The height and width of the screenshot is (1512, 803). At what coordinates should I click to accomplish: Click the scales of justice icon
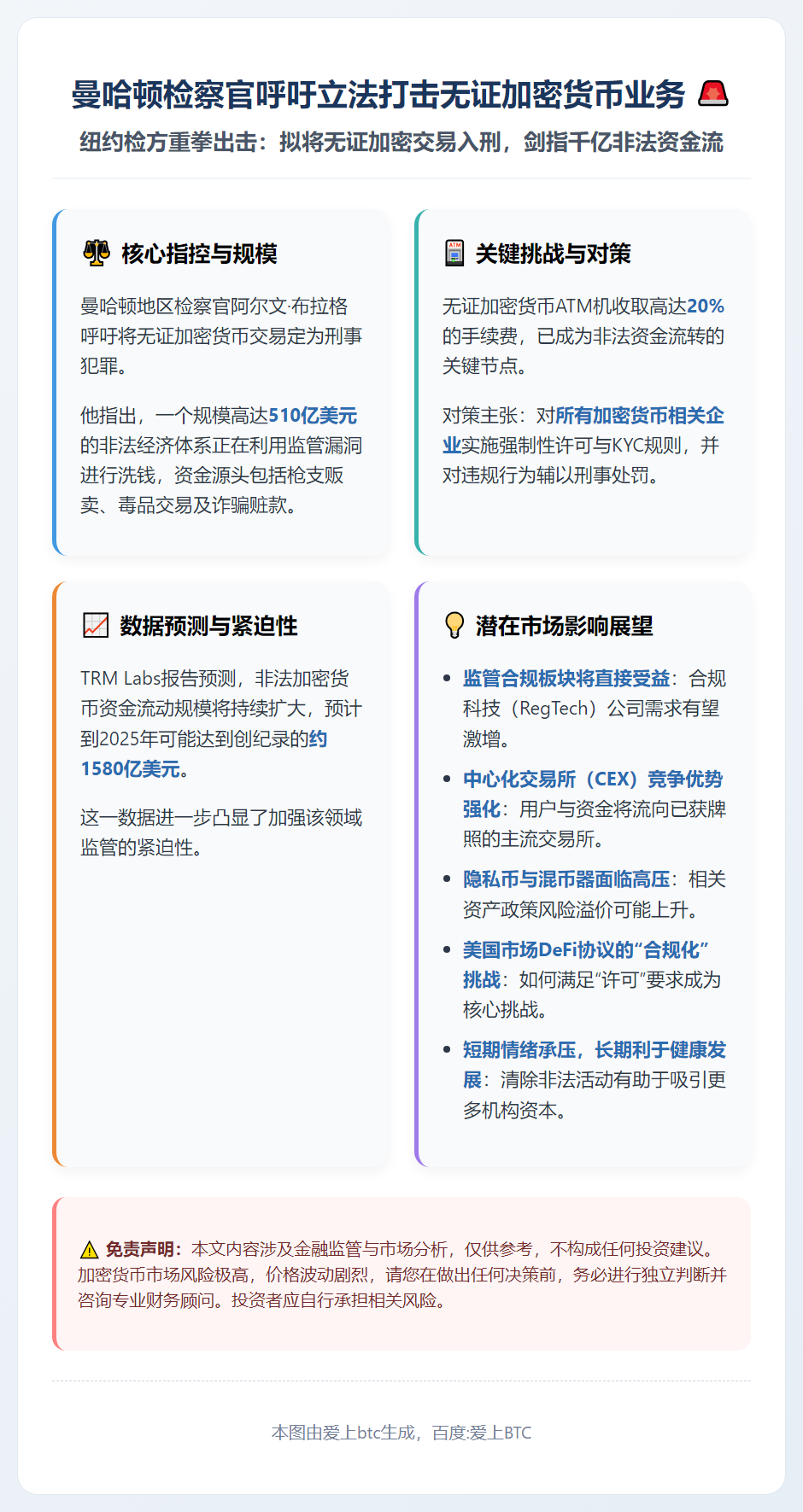(97, 254)
